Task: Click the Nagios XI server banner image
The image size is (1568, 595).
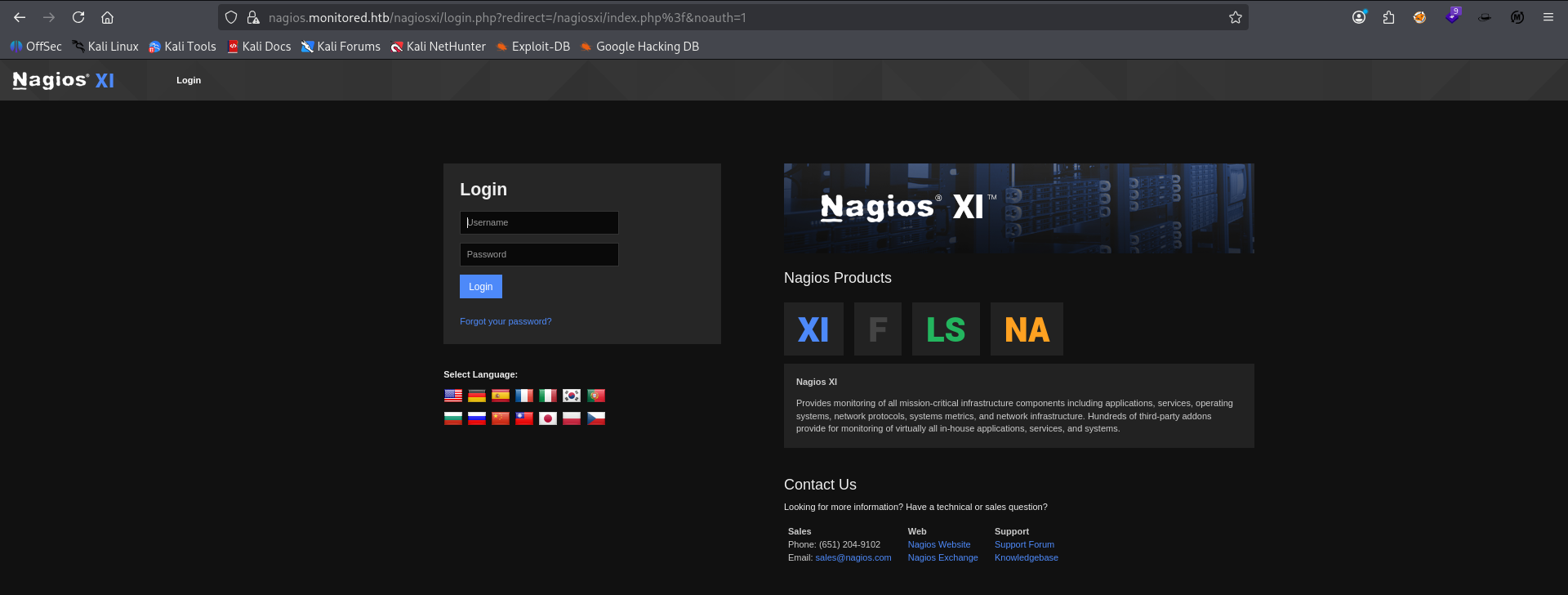Action: tap(1019, 208)
